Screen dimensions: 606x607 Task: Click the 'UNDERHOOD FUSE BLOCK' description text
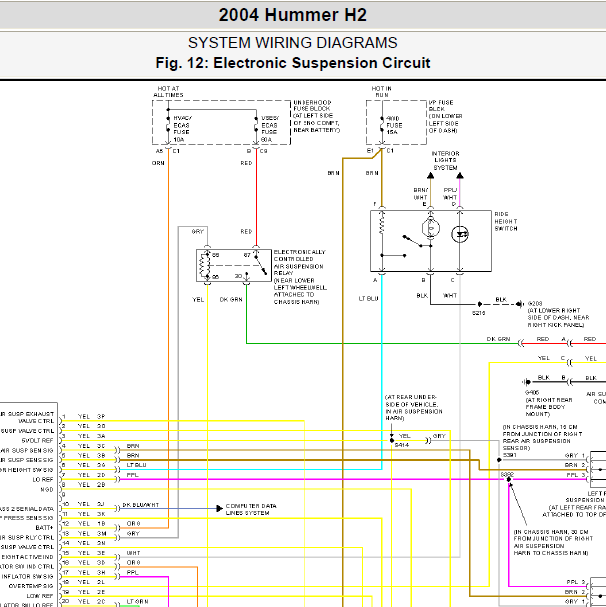point(316,116)
